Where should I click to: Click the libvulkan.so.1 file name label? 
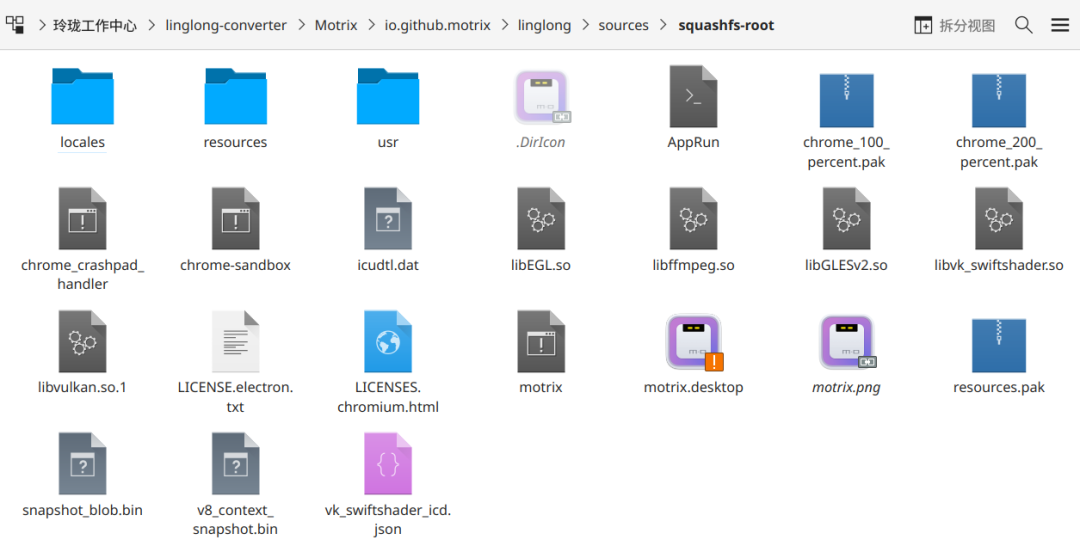(x=83, y=387)
